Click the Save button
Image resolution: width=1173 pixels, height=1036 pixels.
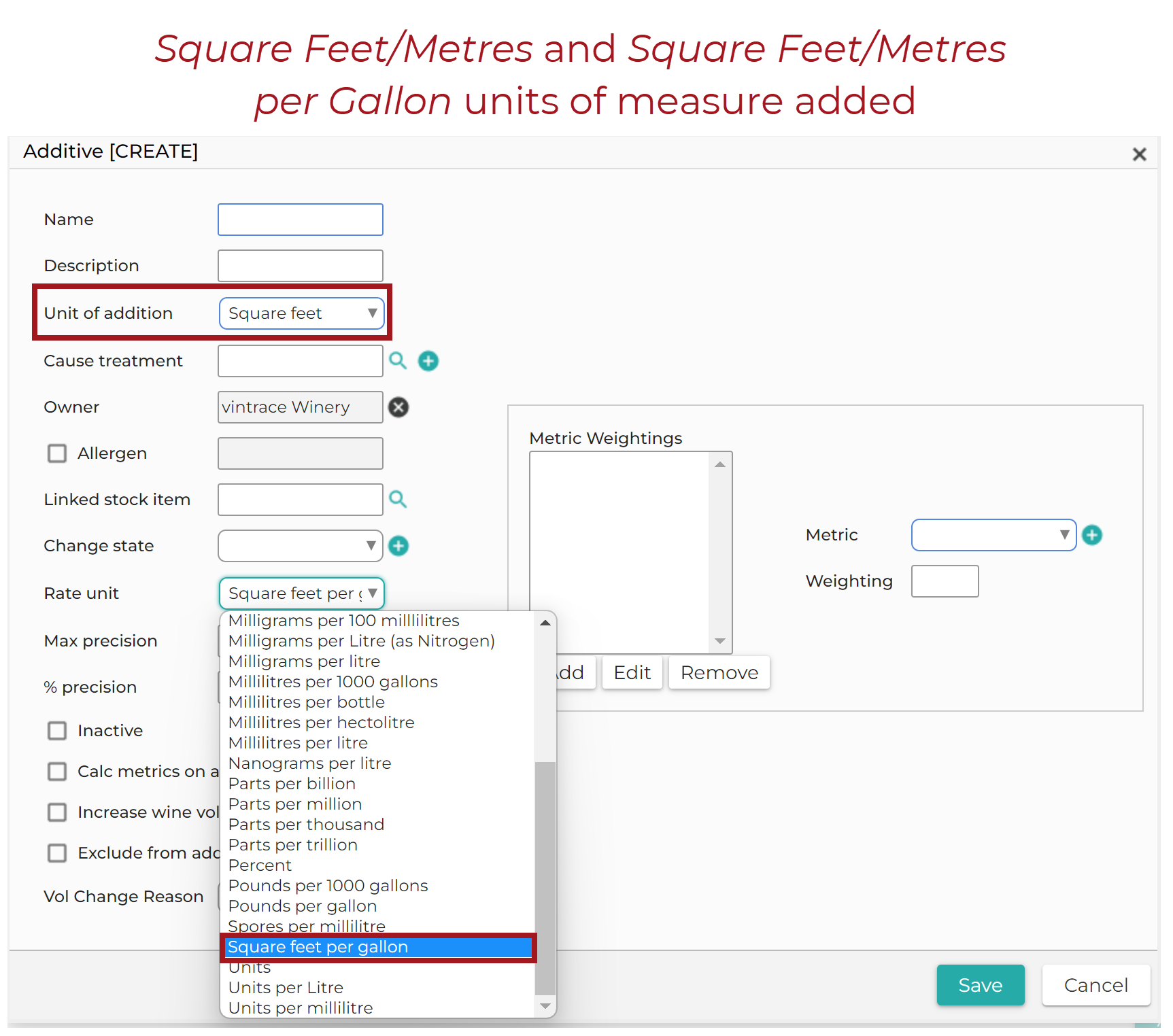tap(981, 985)
